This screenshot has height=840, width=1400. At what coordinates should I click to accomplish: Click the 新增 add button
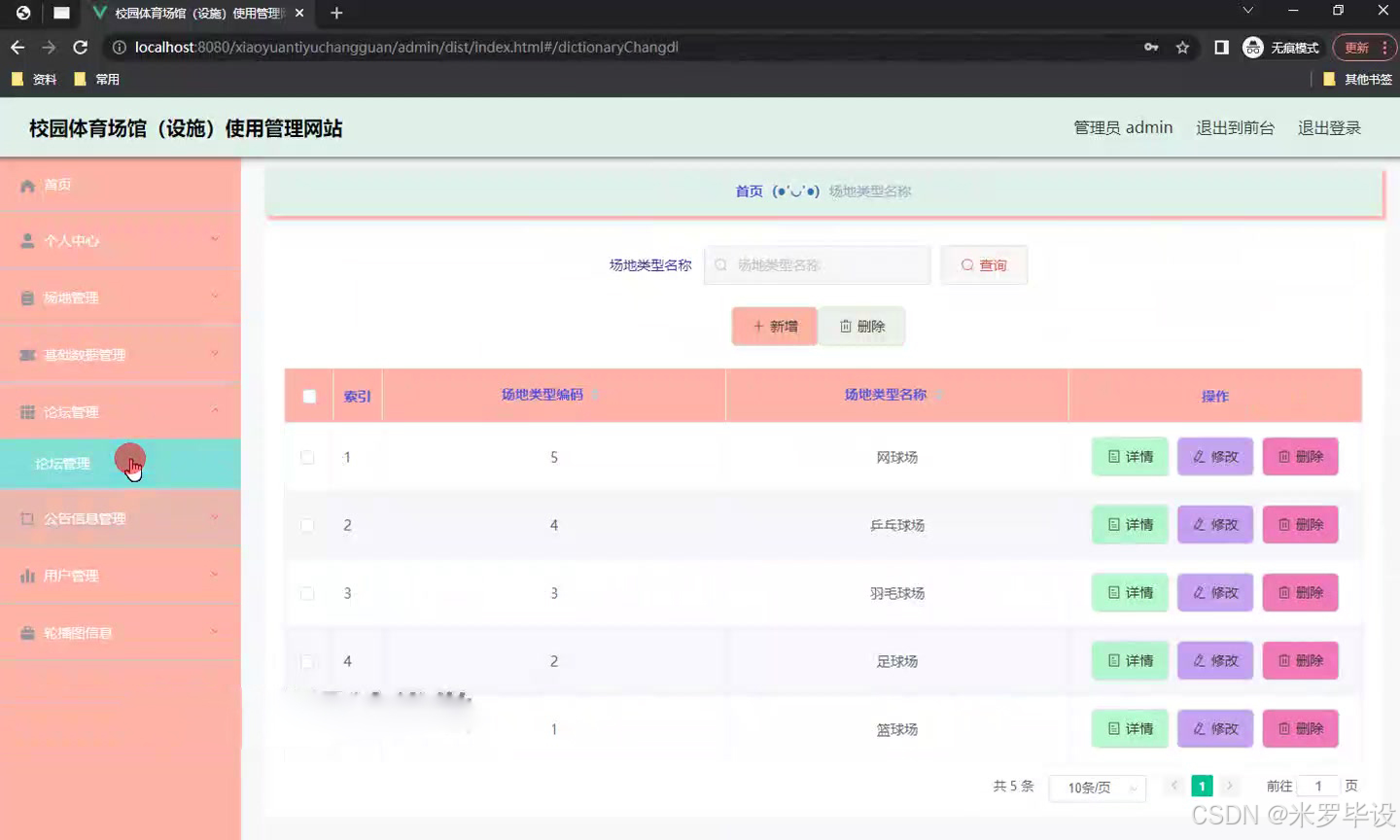(775, 327)
